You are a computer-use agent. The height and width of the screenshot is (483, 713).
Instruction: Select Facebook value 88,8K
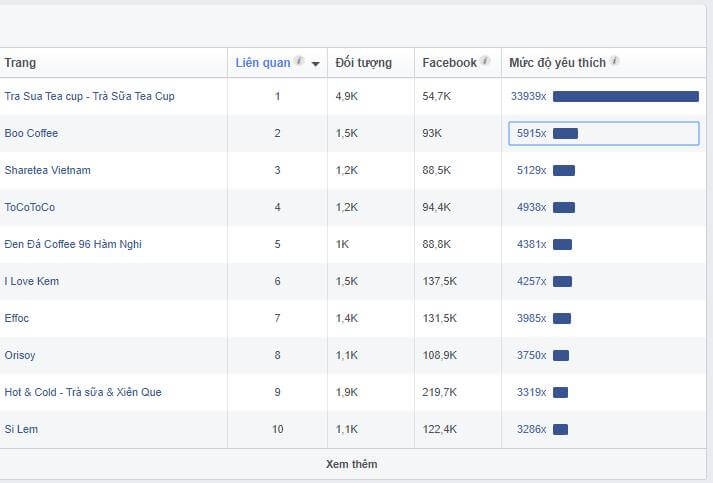(437, 244)
